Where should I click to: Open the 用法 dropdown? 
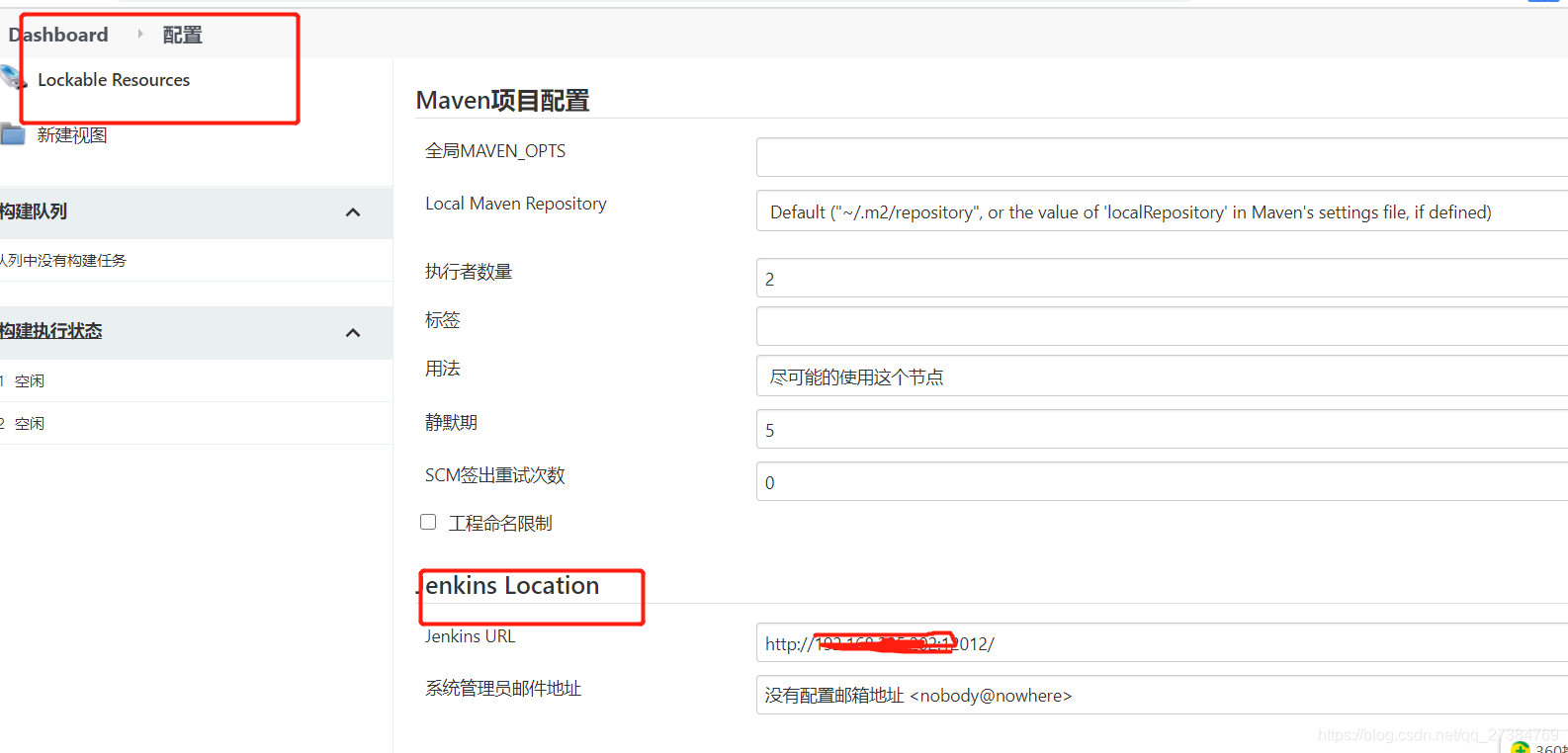pyautogui.click(x=1162, y=376)
